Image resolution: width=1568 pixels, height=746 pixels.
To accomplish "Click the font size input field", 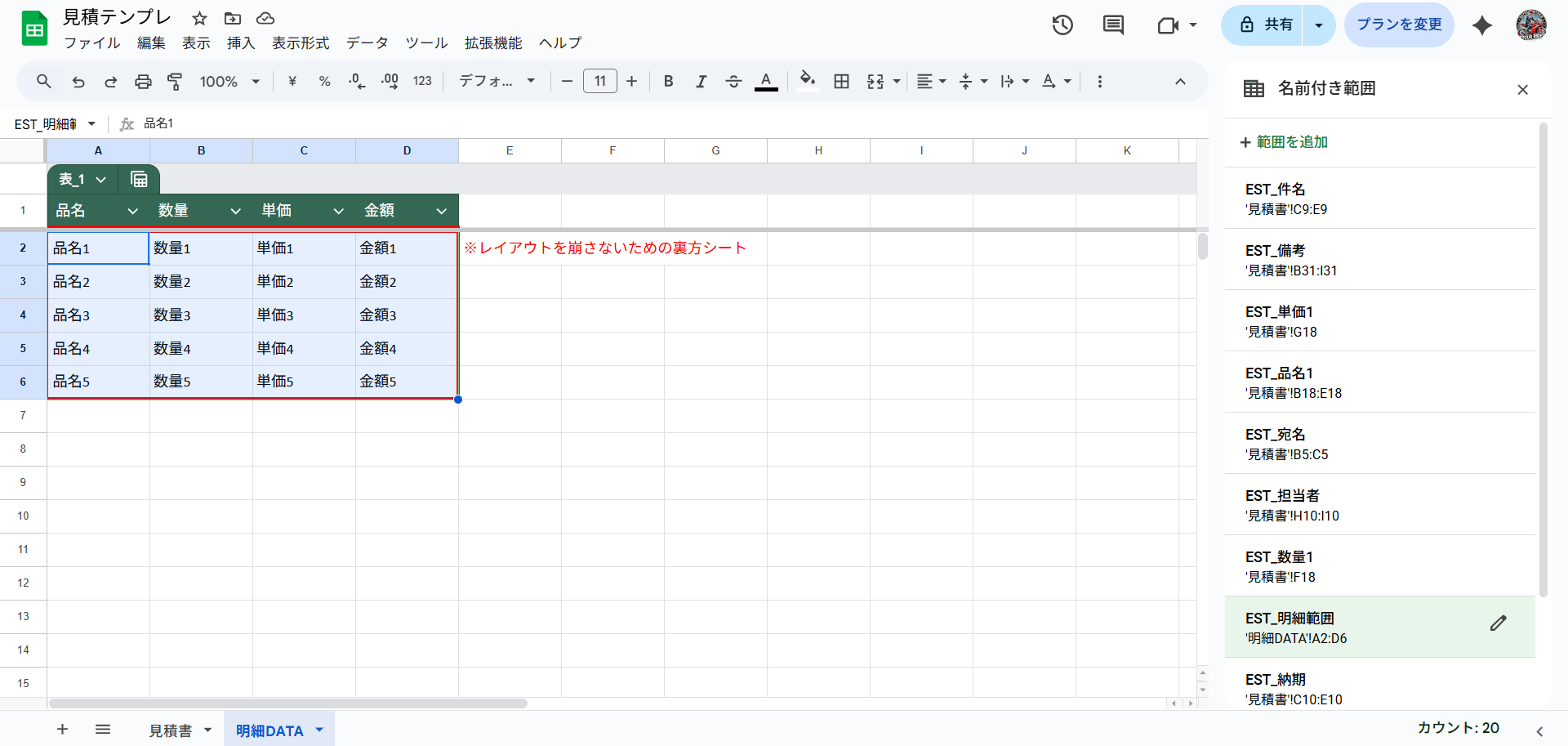I will [599, 82].
